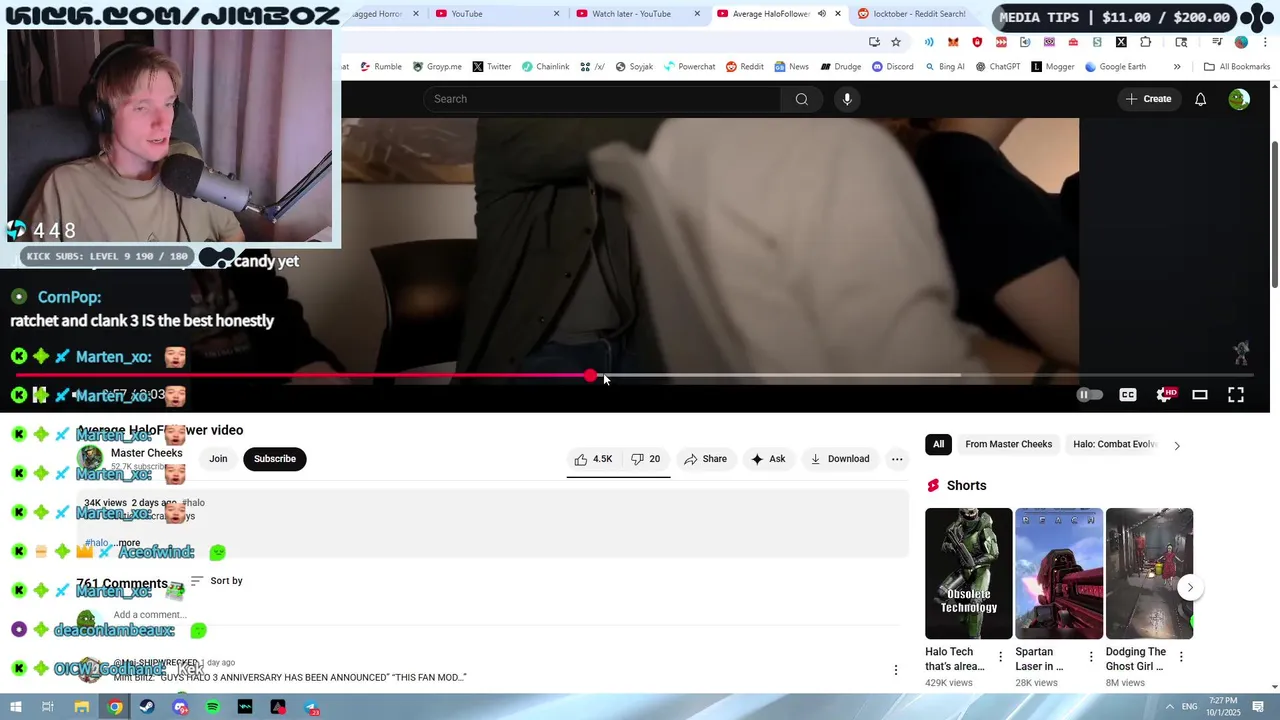The height and width of the screenshot is (720, 1280).
Task: Show more filter chips with the right chevron
Action: click(x=1176, y=445)
